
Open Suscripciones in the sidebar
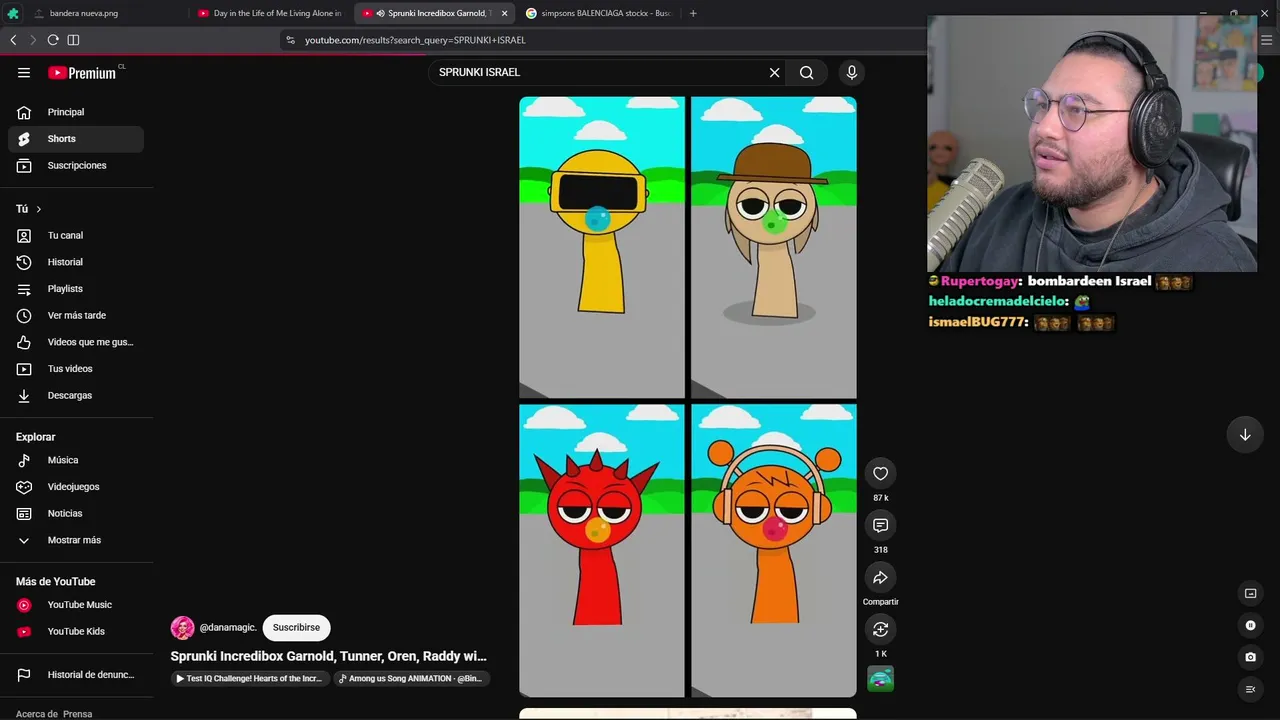[76, 165]
